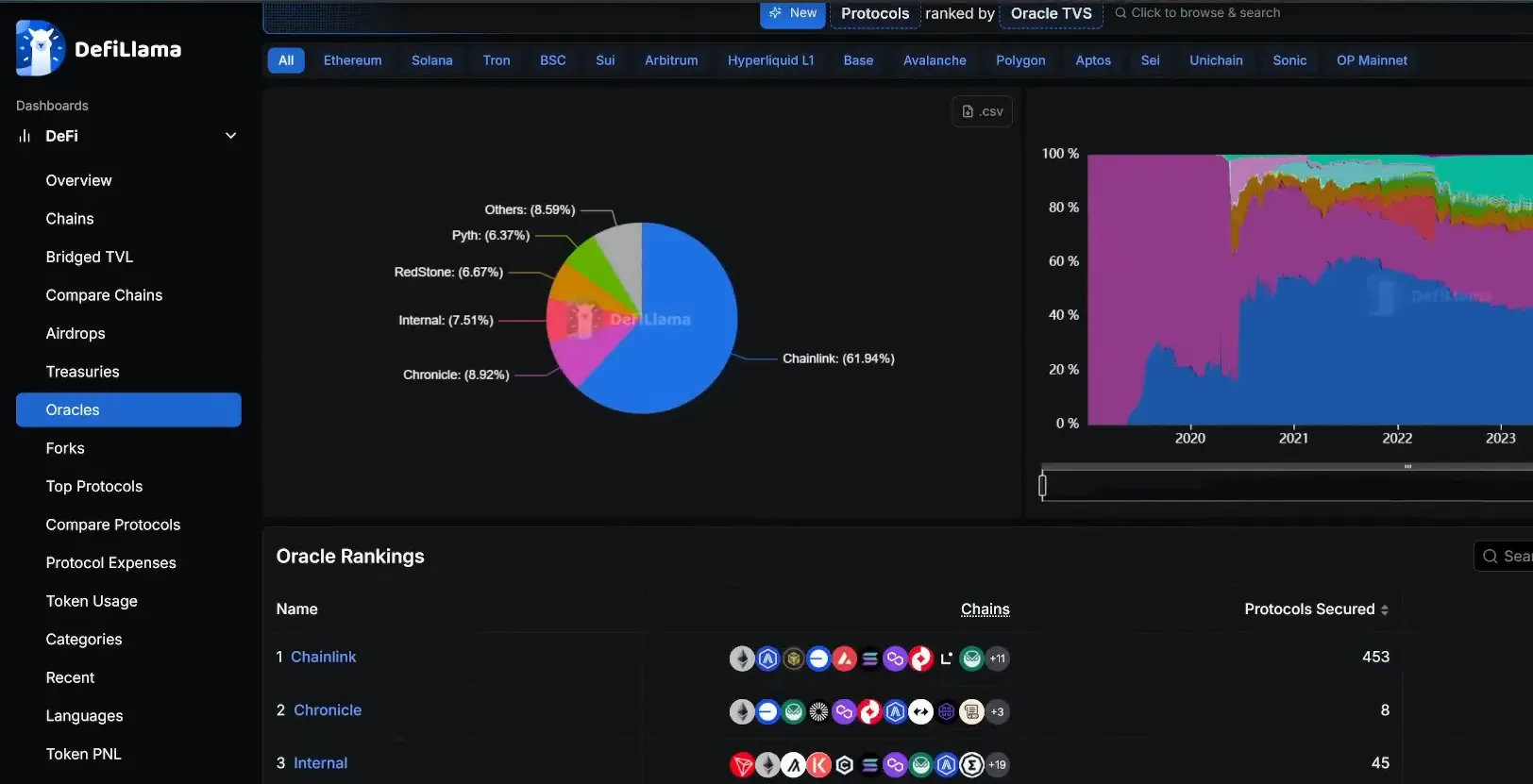The width and height of the screenshot is (1533, 784).
Task: Filter by Sui chain tab
Action: (x=605, y=60)
